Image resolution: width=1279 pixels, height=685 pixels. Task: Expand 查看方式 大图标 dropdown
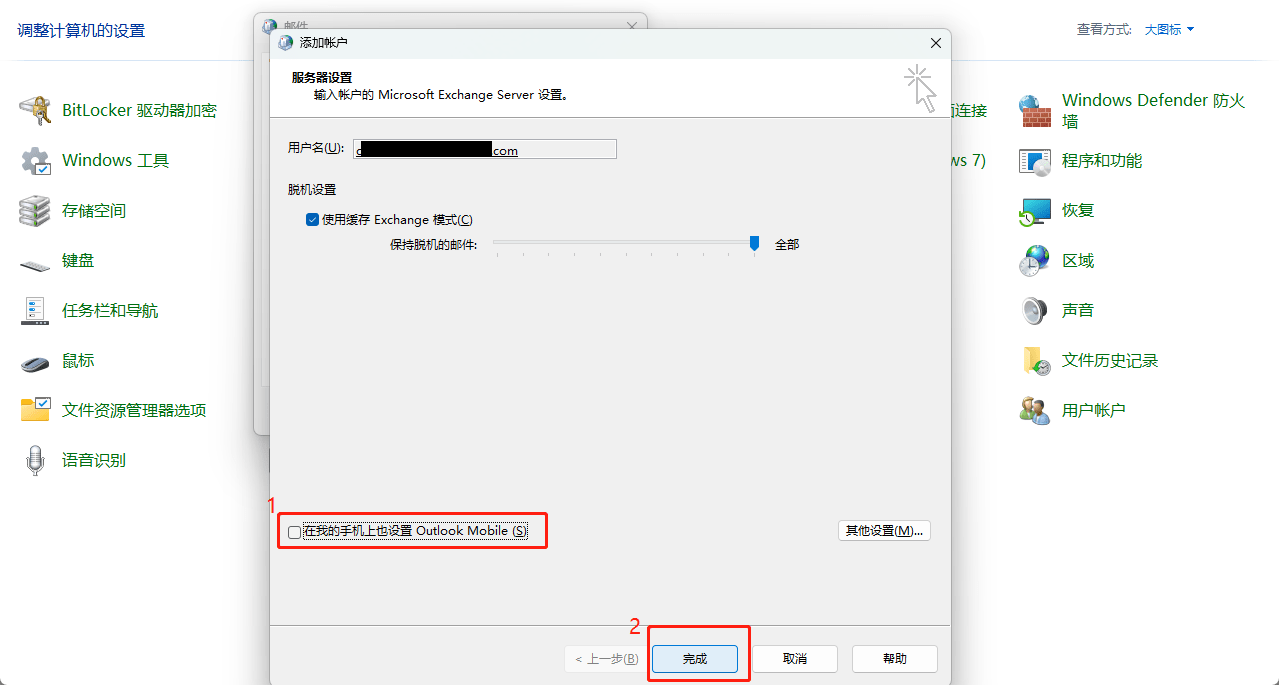[1169, 30]
